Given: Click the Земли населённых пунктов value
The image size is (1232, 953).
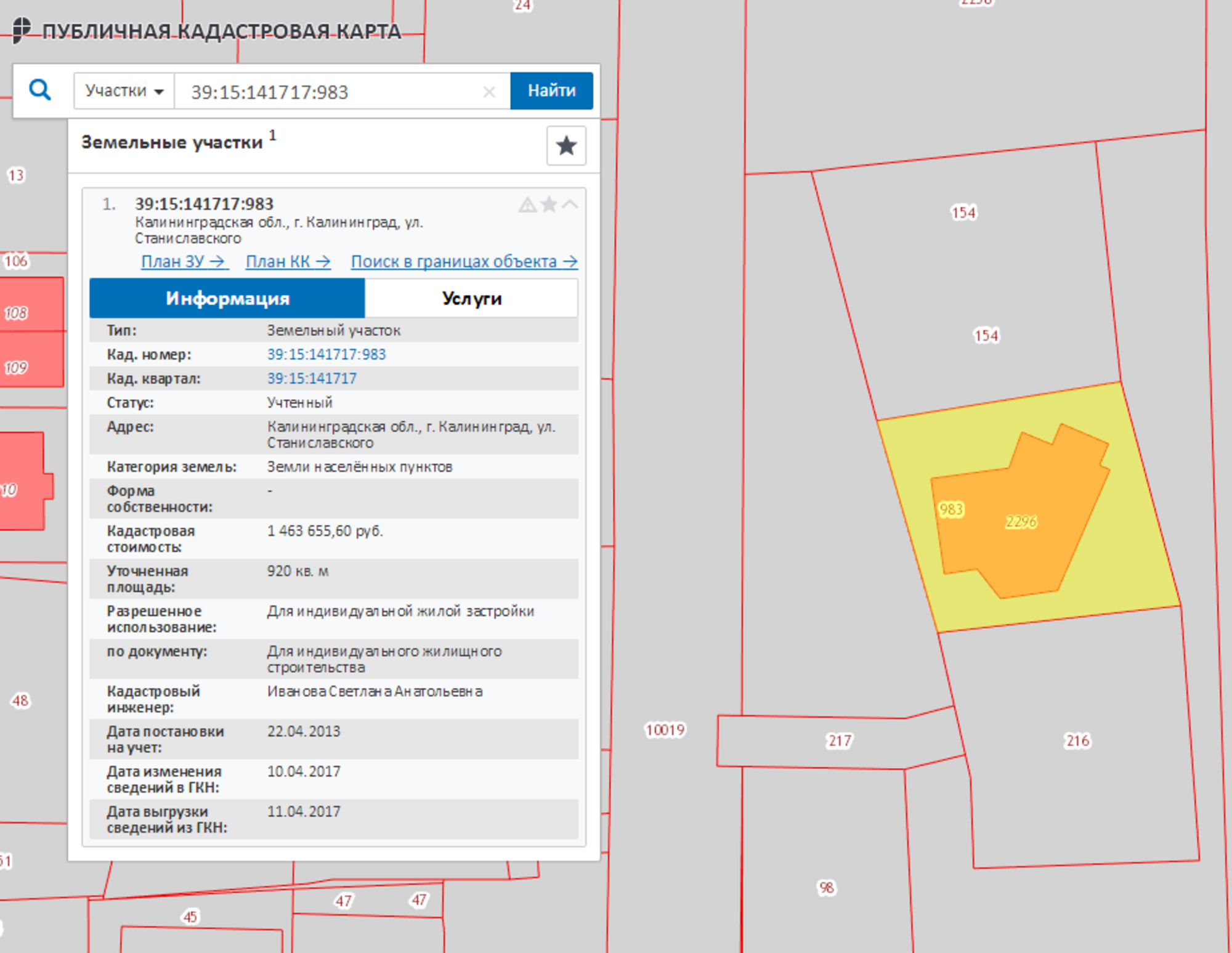Looking at the screenshot, I should point(359,467).
